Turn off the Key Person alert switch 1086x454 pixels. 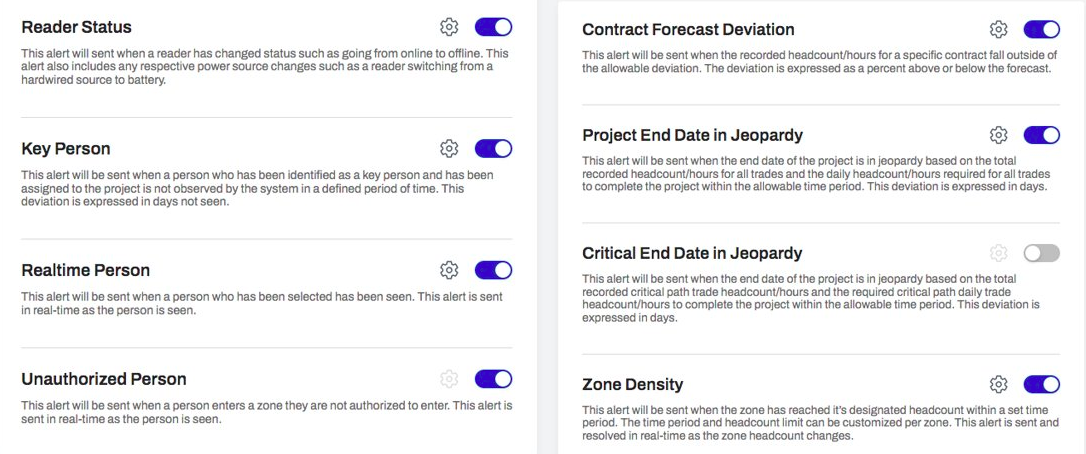click(x=493, y=148)
